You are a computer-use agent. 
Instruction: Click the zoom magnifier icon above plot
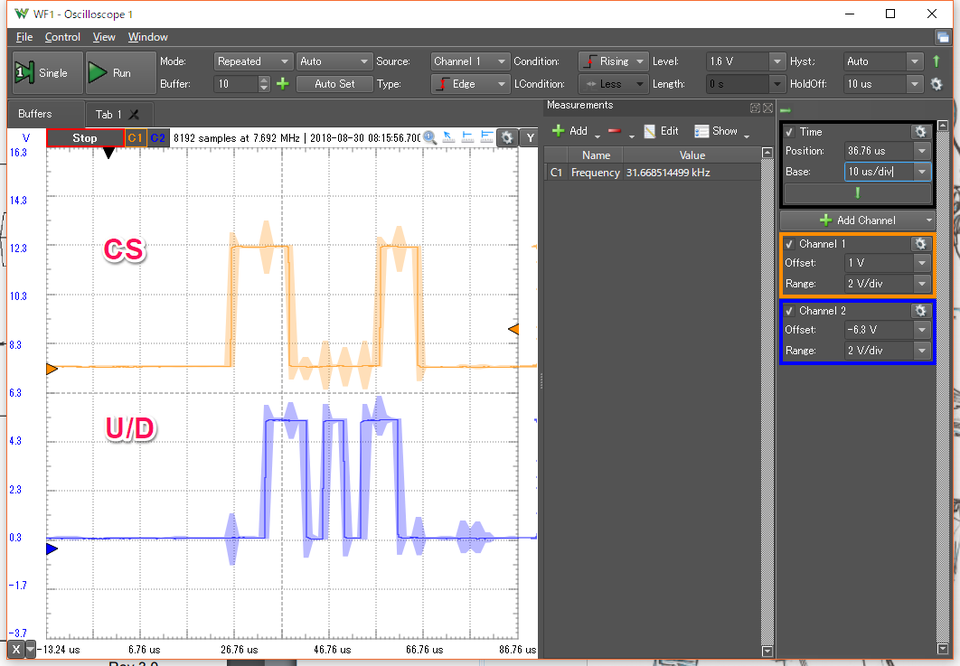tap(430, 137)
